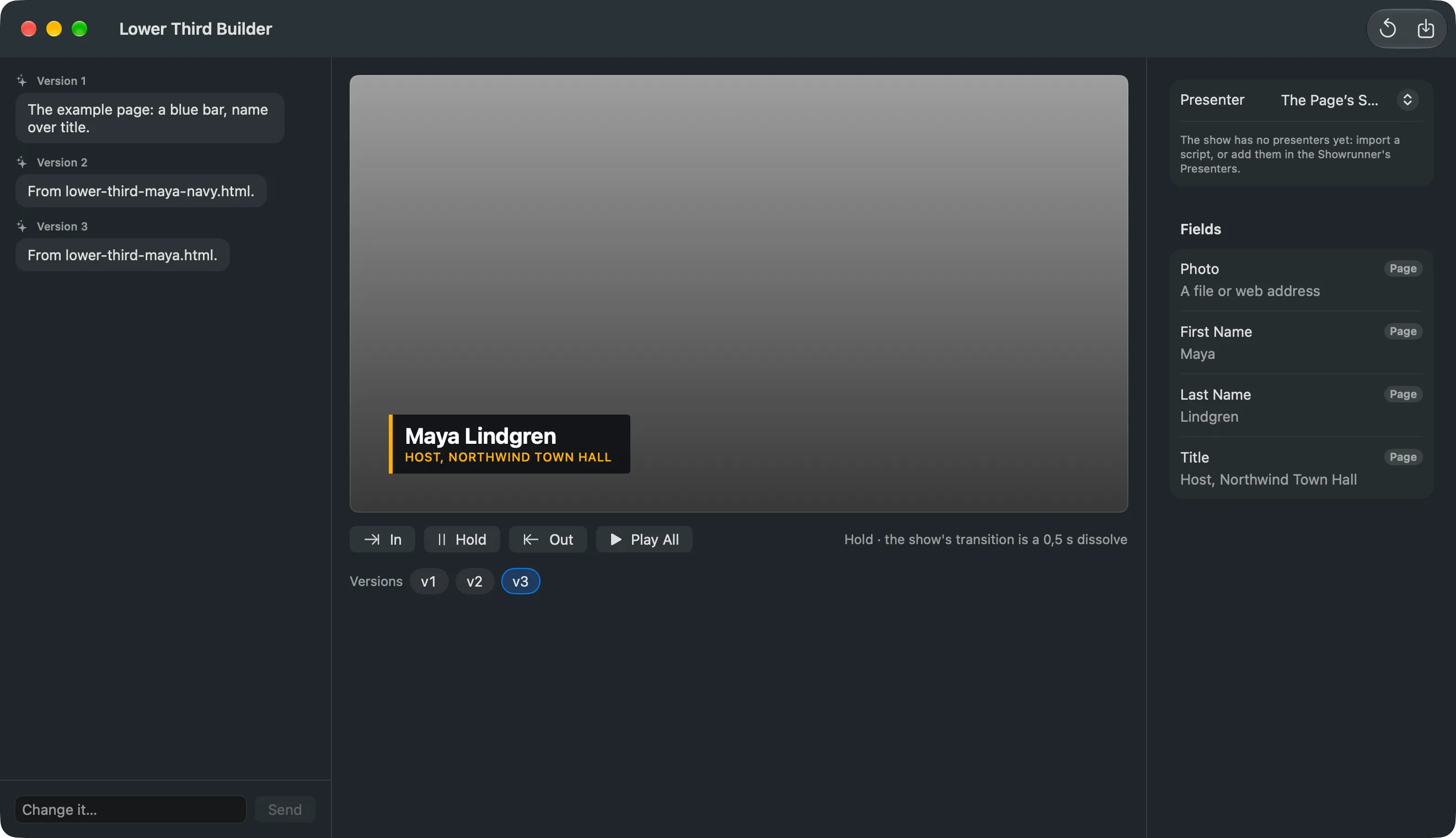Click the Photo field file address
This screenshot has width=1456, height=838.
1250,291
